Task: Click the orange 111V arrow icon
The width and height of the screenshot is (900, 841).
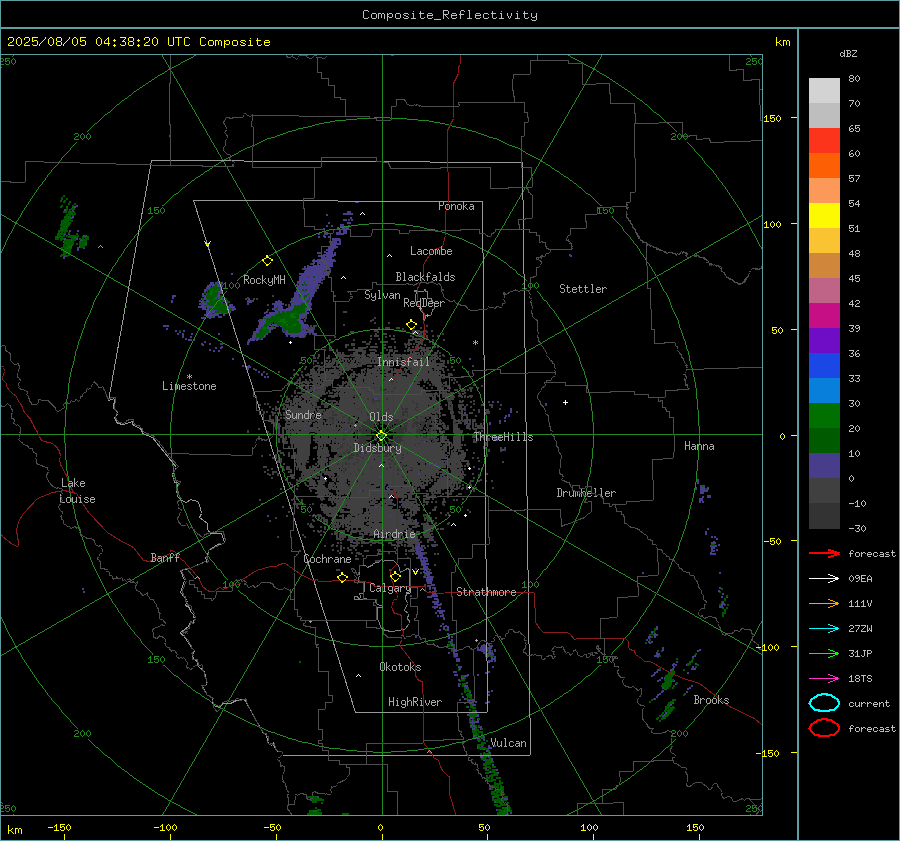Action: coord(824,603)
